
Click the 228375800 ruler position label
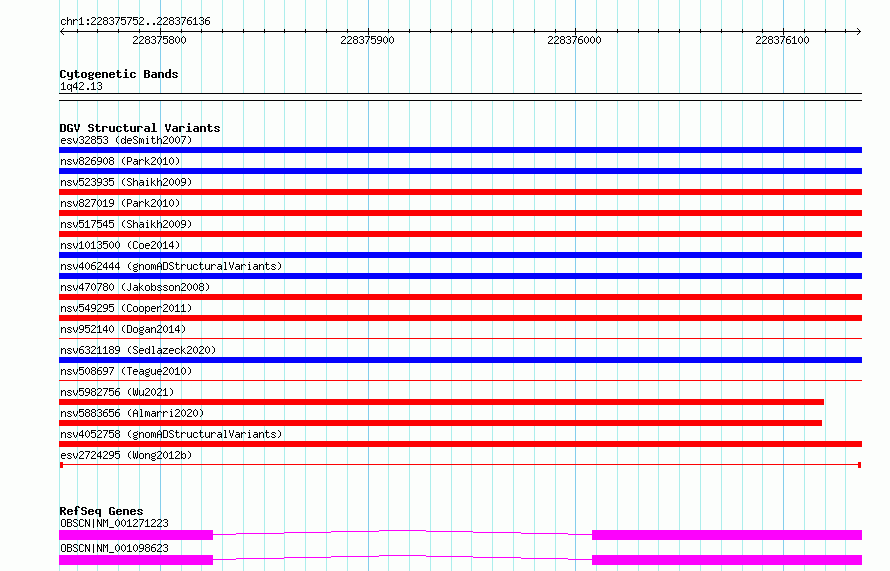pyautogui.click(x=159, y=40)
